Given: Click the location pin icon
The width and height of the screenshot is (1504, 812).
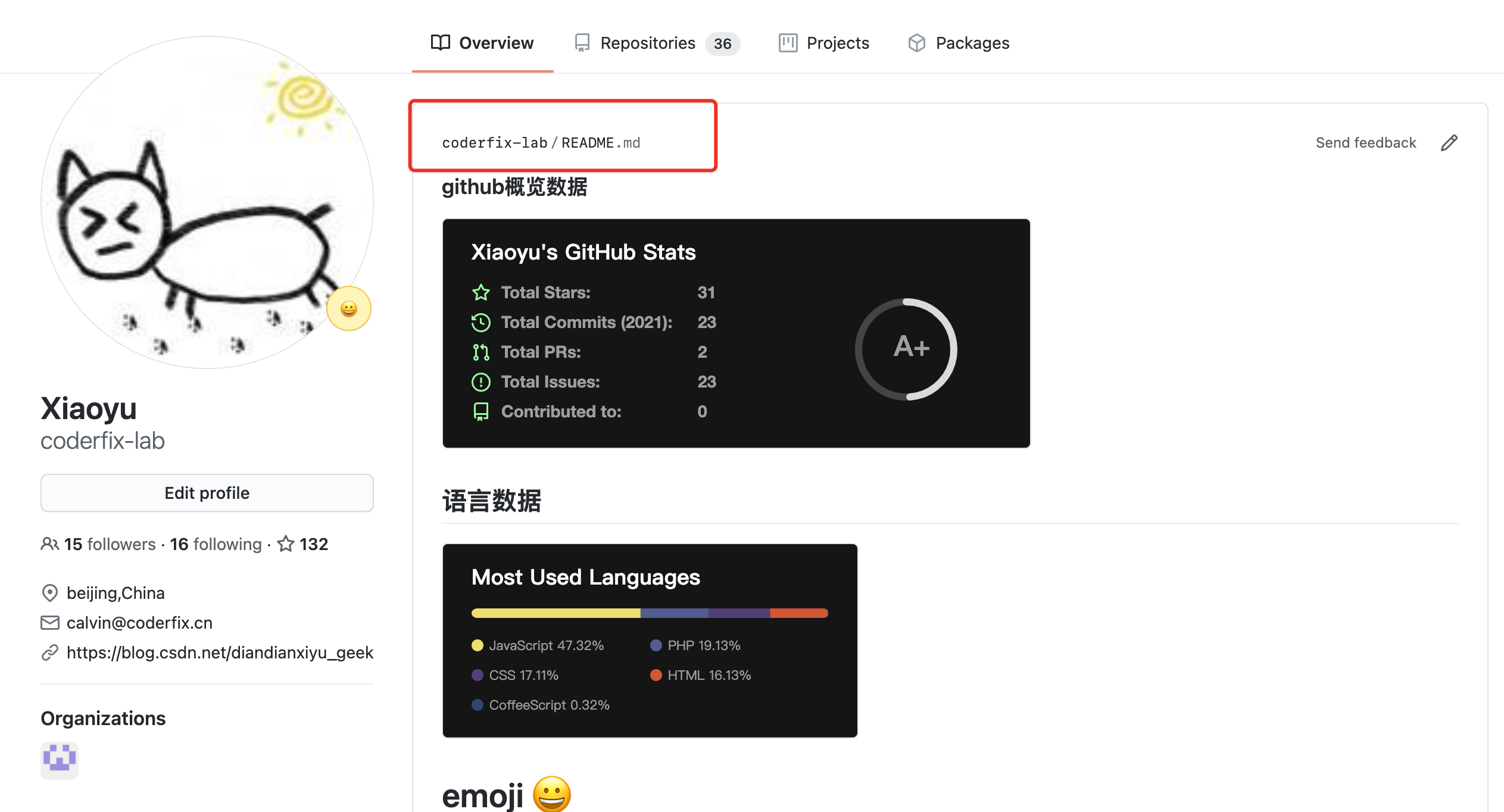Looking at the screenshot, I should tap(49, 592).
